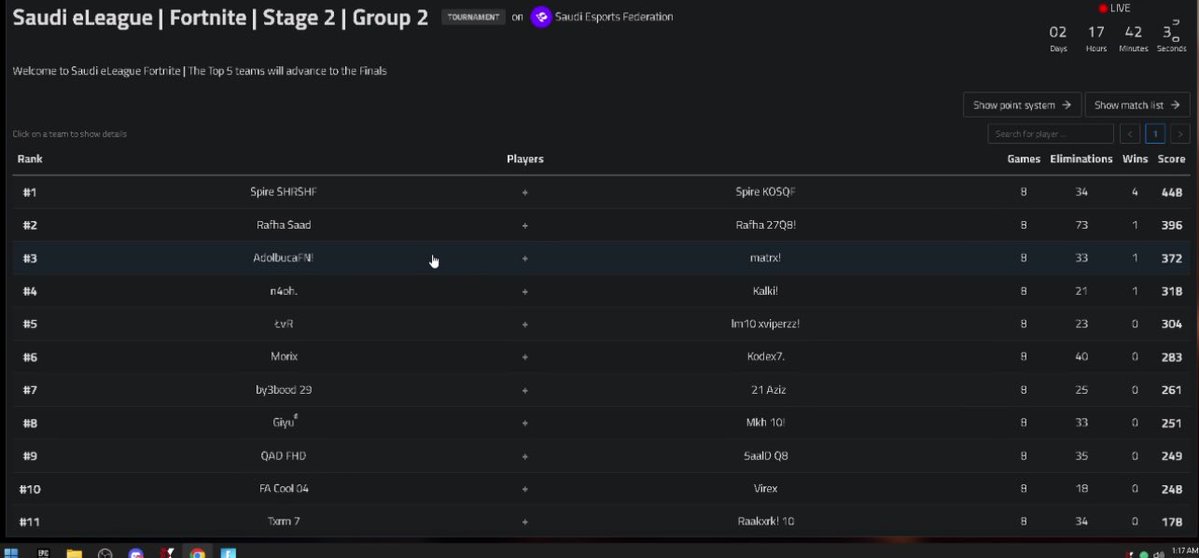Screen dimensions: 1199x558
Task: Click the arrow in Show point system
Action: coord(1066,105)
